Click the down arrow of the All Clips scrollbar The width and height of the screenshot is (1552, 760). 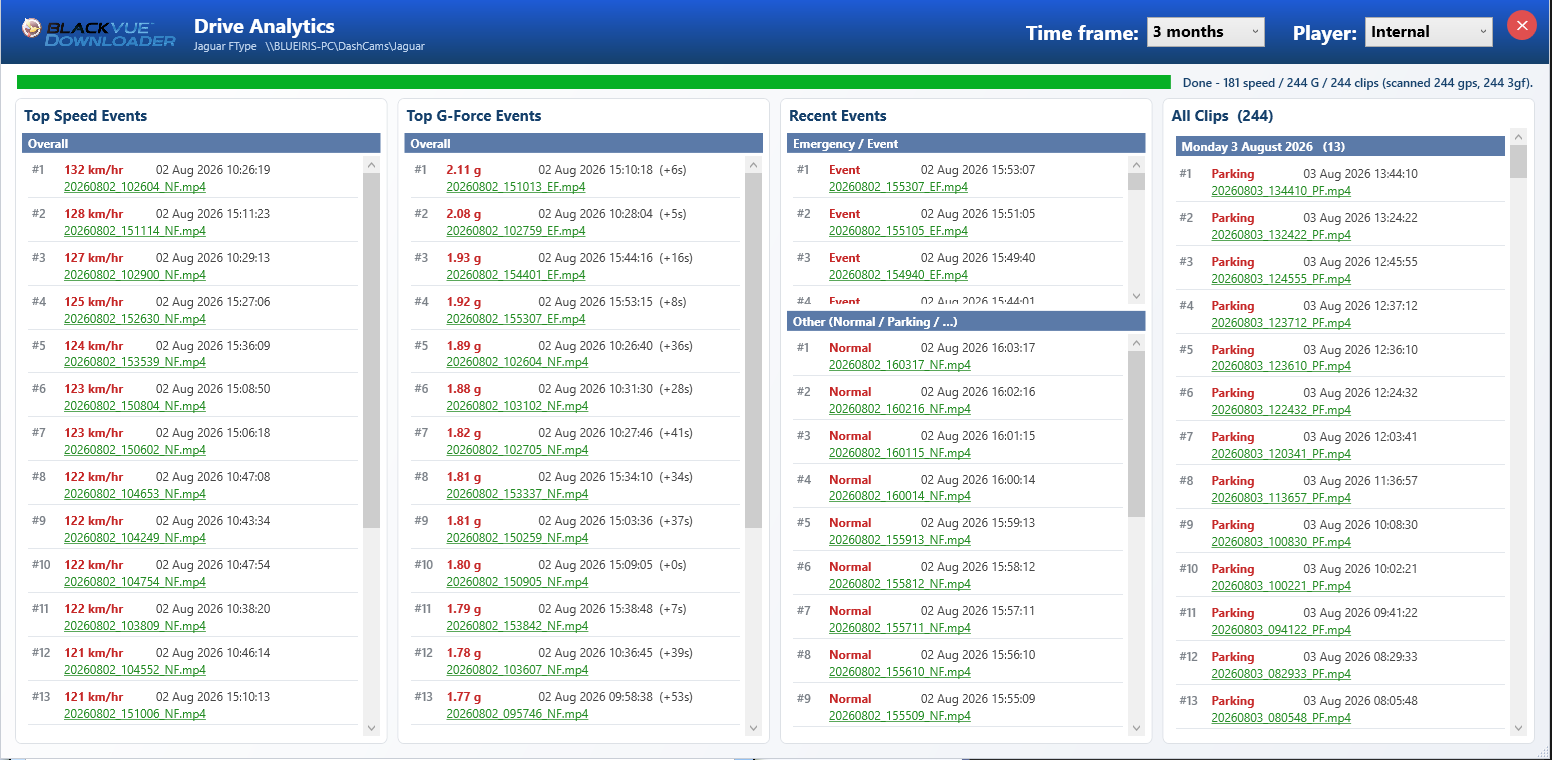pos(1518,729)
